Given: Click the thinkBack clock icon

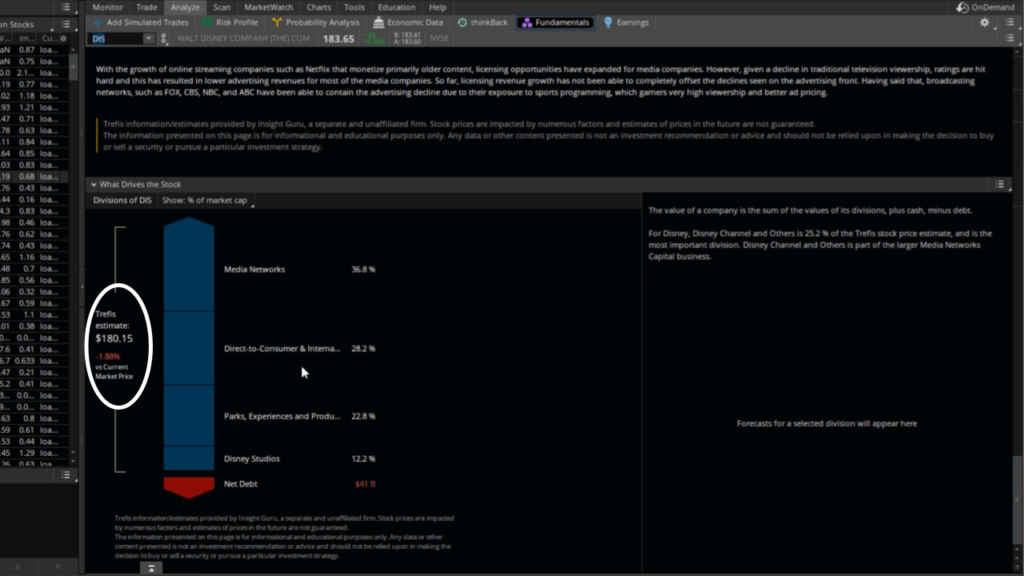Looking at the screenshot, I should (x=462, y=22).
